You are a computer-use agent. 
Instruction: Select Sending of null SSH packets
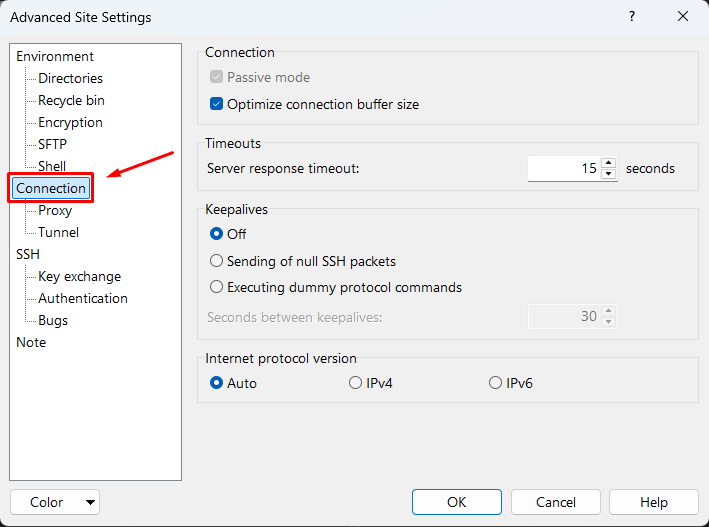217,261
